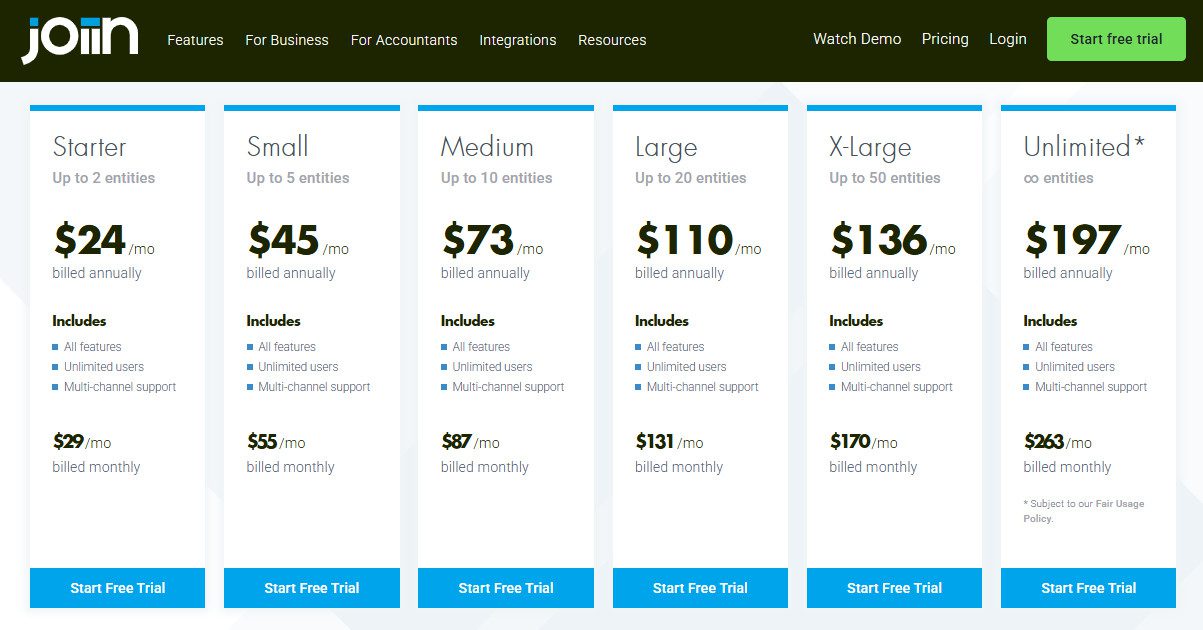This screenshot has width=1203, height=630.
Task: Click the Login link
Action: point(1008,38)
